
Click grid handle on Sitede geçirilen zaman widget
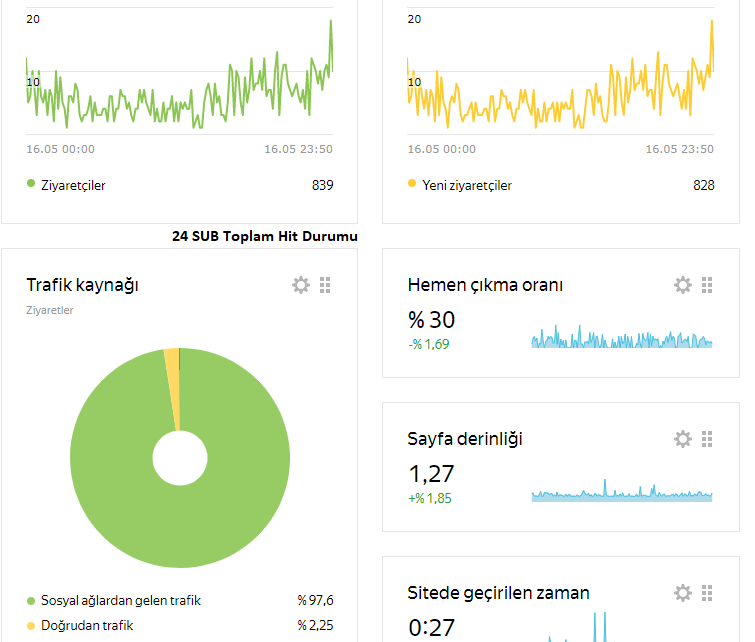707,593
